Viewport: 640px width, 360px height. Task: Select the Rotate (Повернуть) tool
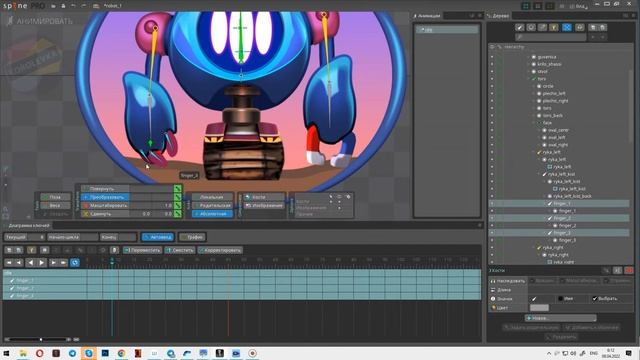click(105, 189)
